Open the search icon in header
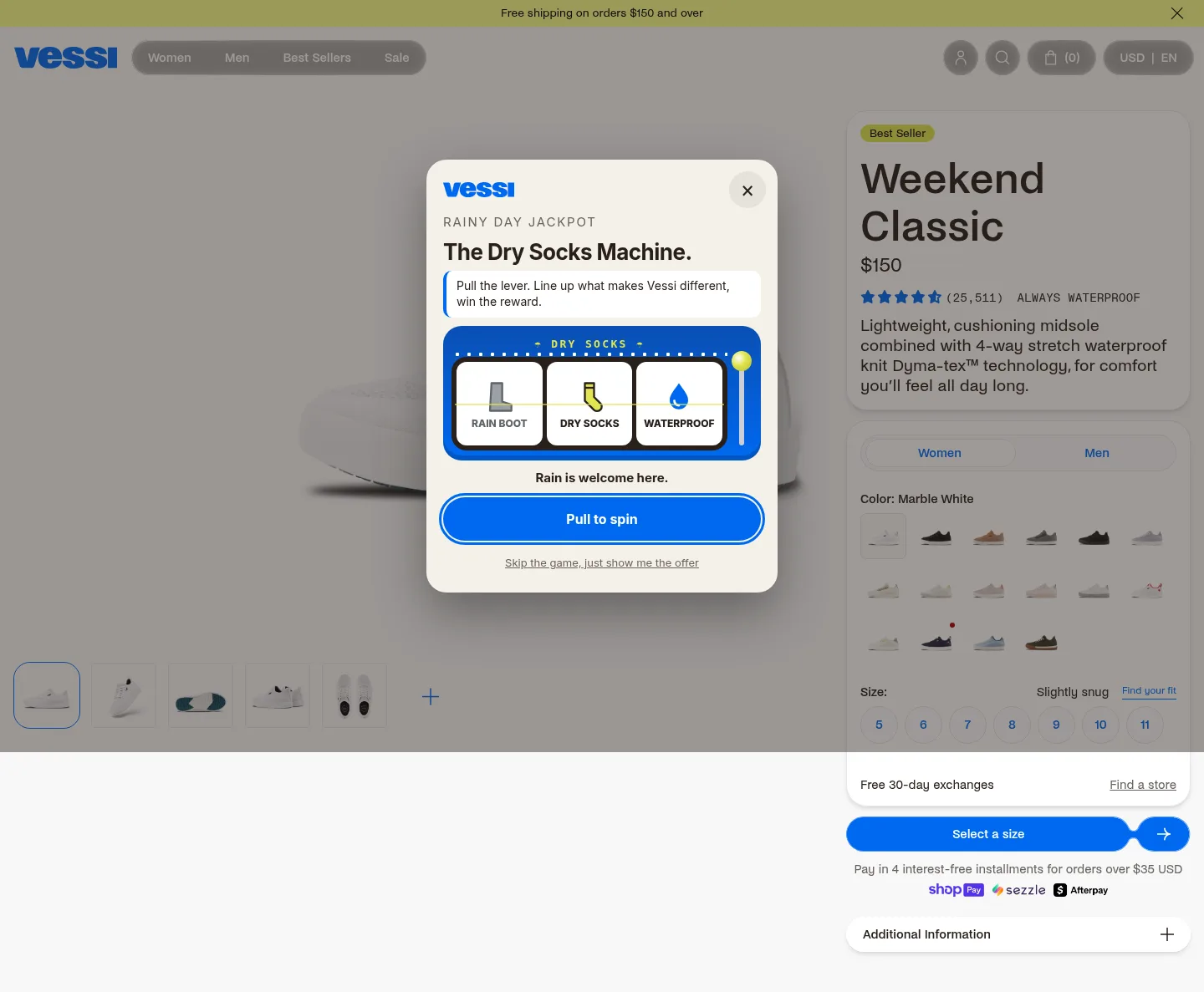The width and height of the screenshot is (1204, 992). click(x=1002, y=58)
